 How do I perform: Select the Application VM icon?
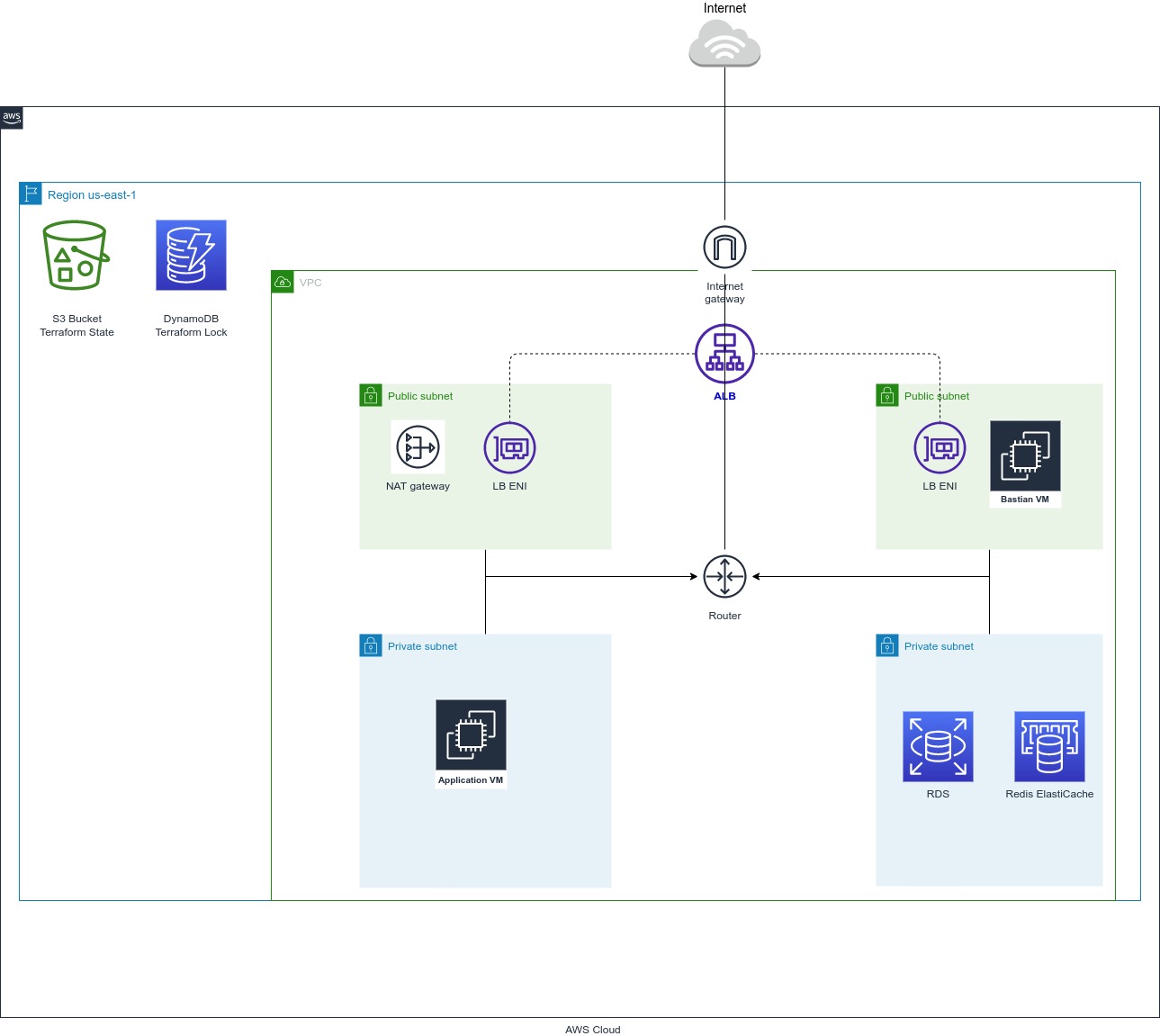tap(471, 734)
